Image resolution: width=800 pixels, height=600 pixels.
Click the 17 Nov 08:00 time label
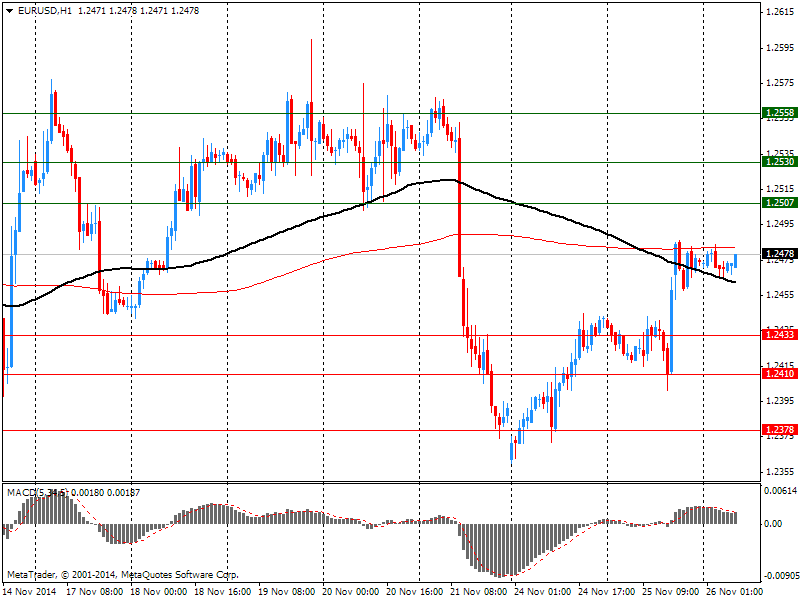pos(95,592)
